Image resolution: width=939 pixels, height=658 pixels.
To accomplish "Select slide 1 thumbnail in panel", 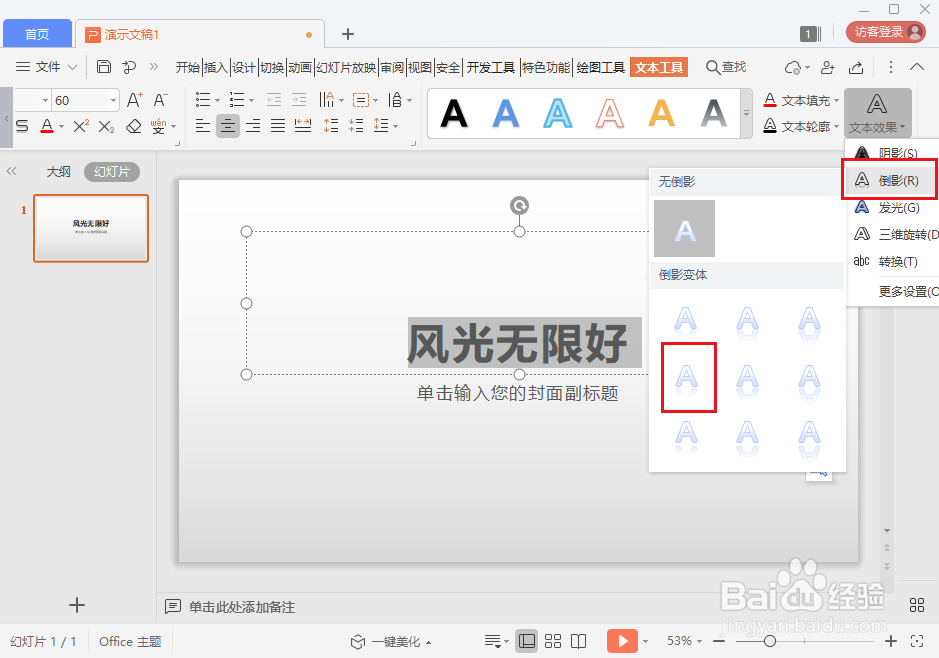I will [91, 228].
